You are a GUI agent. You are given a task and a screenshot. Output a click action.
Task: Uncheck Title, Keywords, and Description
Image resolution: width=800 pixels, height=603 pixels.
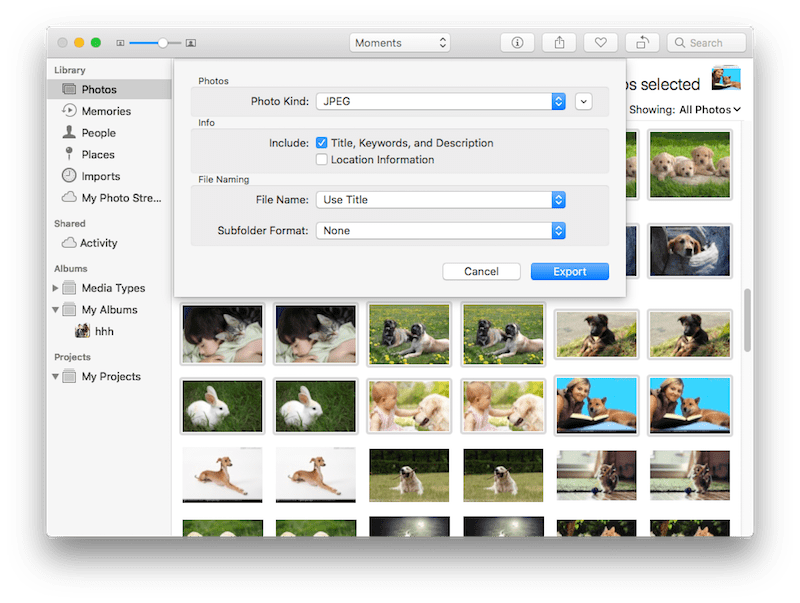[322, 143]
